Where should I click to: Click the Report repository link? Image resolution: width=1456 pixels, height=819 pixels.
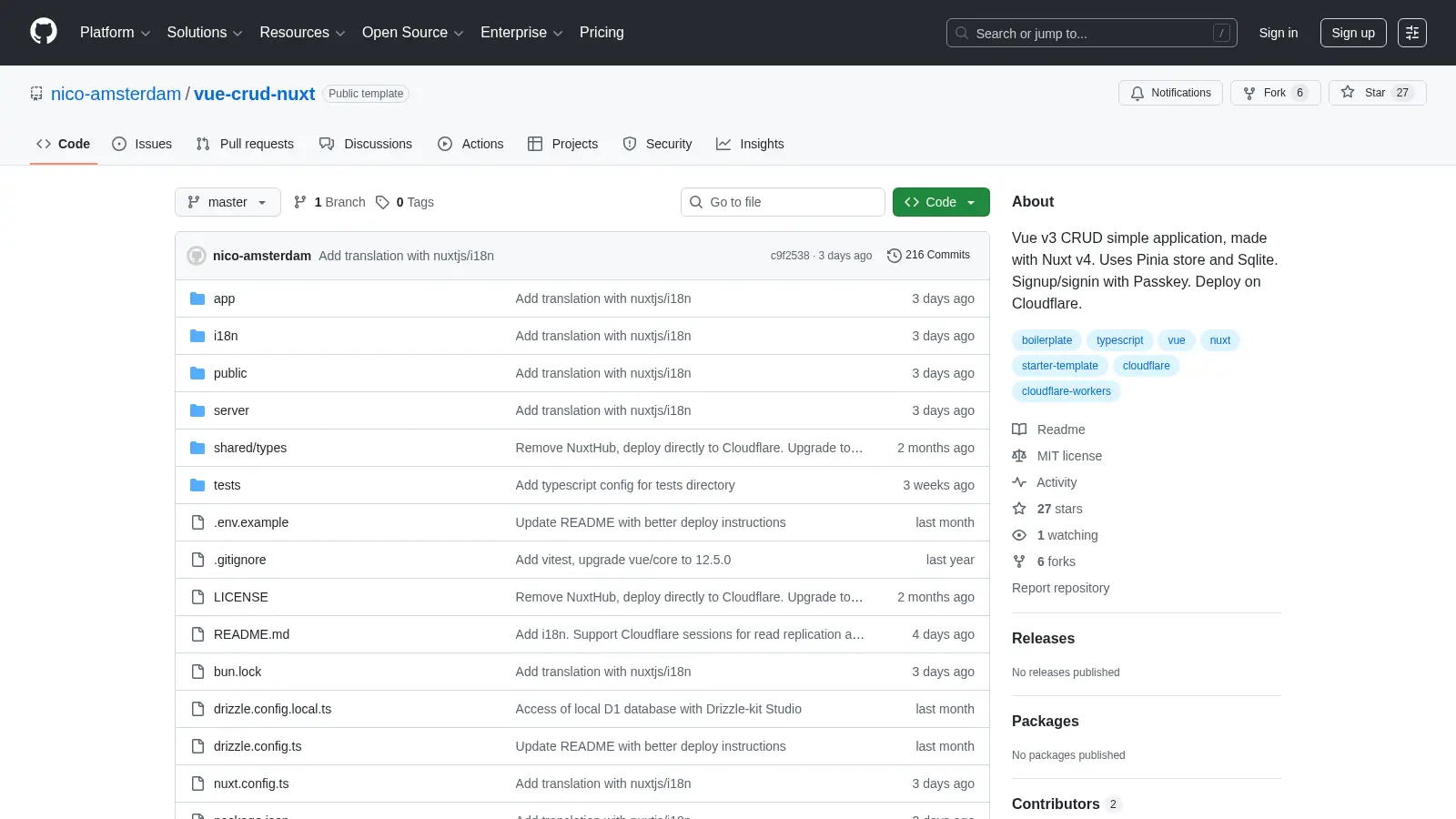(x=1060, y=588)
